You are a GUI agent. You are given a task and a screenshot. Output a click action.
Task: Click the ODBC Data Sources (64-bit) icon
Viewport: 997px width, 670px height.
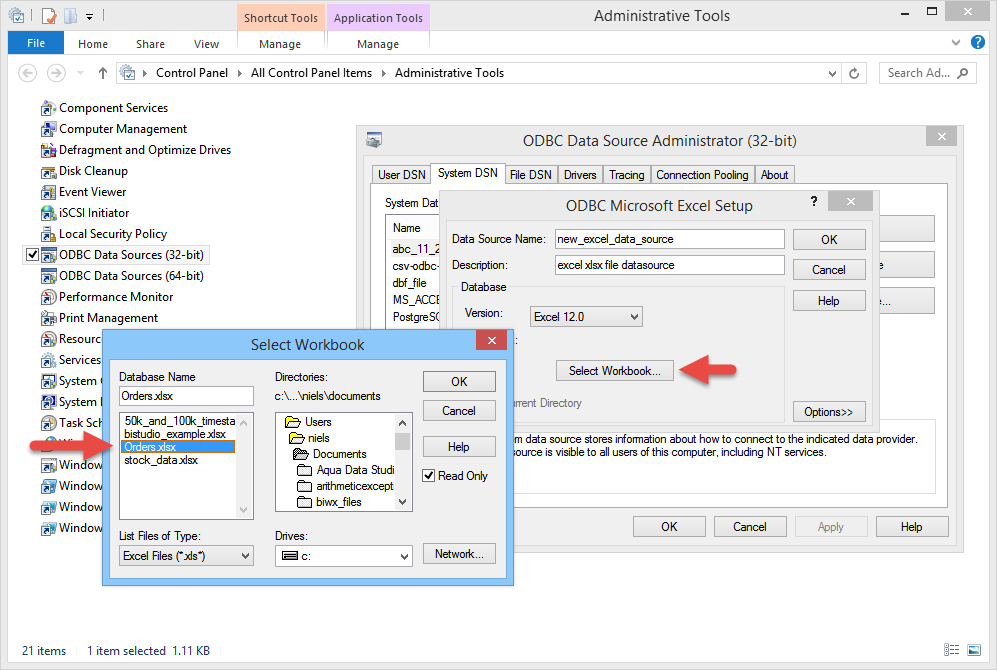[48, 277]
